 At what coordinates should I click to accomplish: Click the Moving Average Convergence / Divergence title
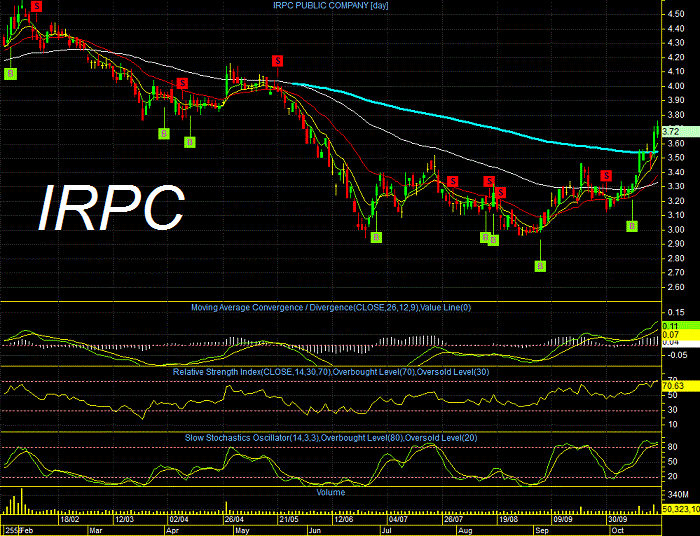tap(331, 307)
